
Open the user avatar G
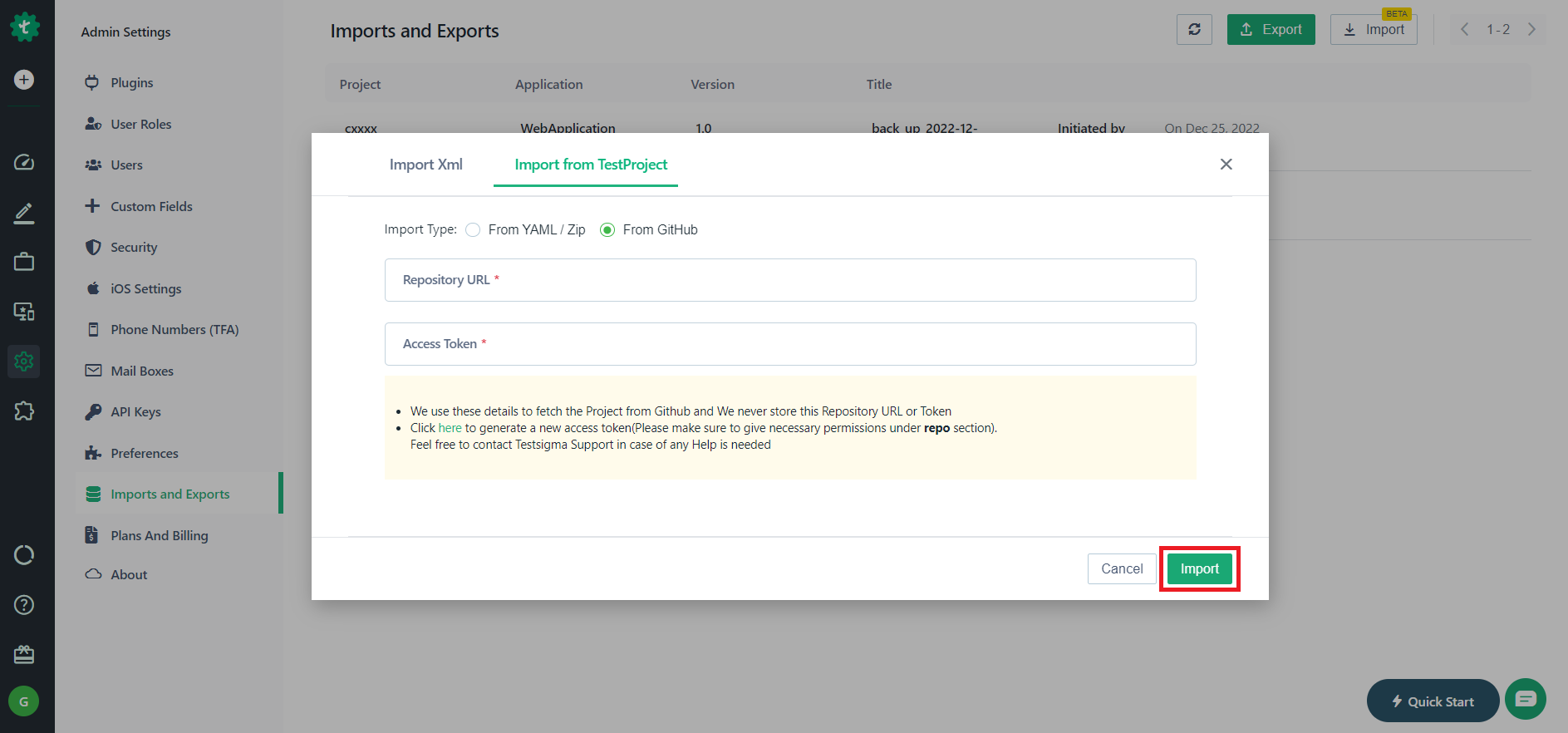point(24,701)
